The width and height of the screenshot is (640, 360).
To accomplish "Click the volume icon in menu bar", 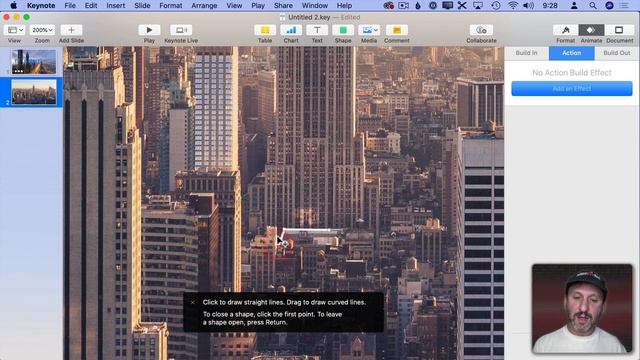I will (529, 6).
